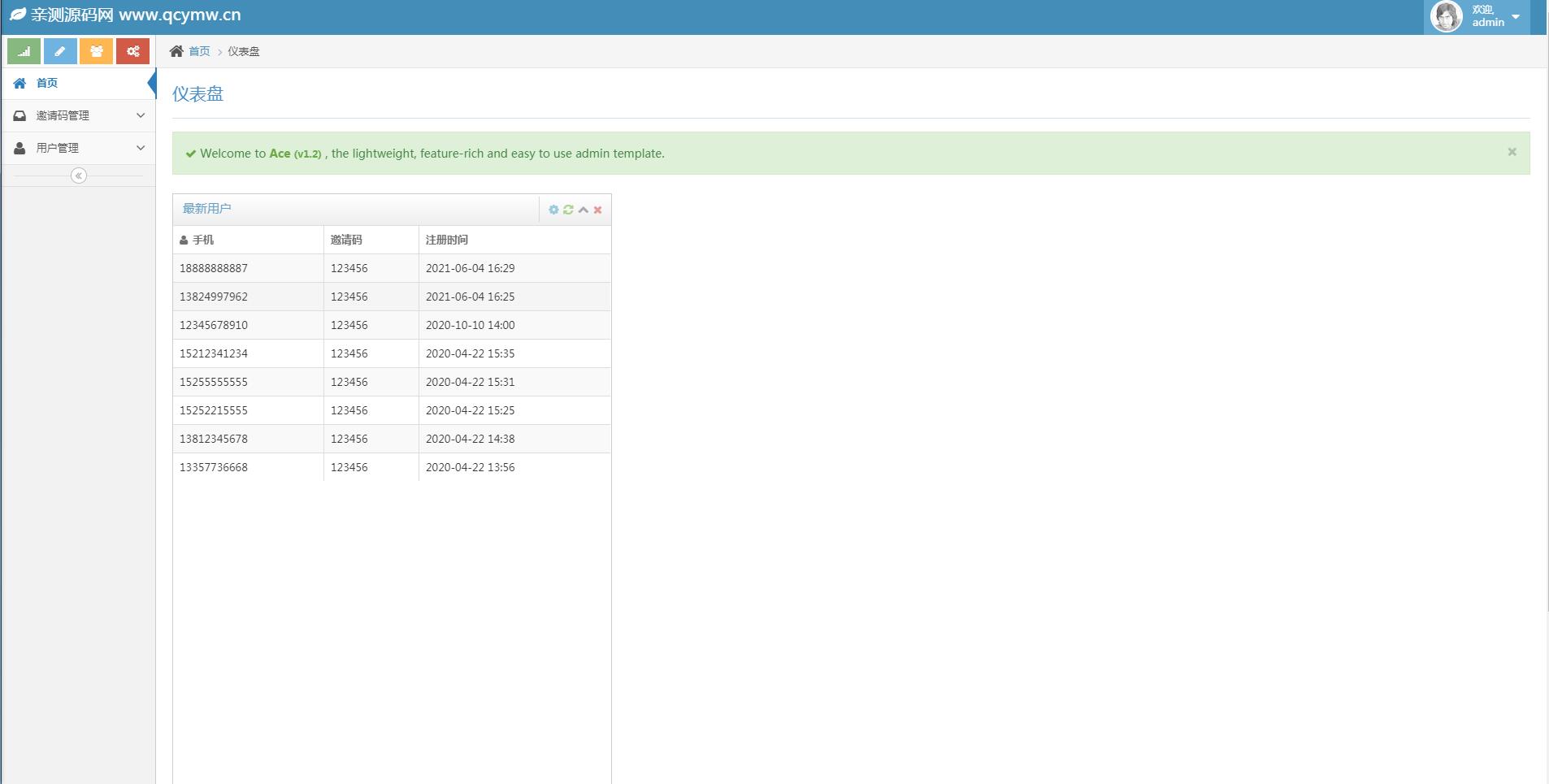Click the orange users shortcut button

coord(96,51)
